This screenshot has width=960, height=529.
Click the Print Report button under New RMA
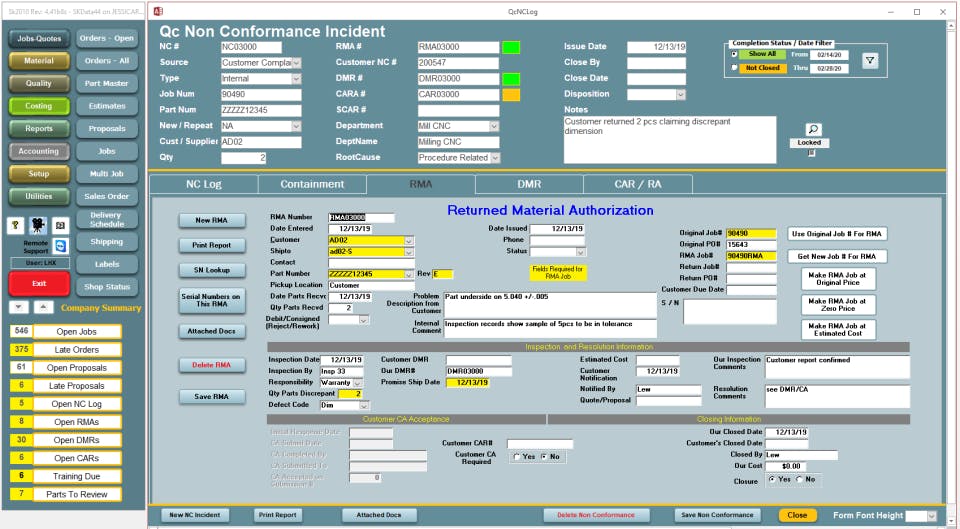click(x=212, y=246)
